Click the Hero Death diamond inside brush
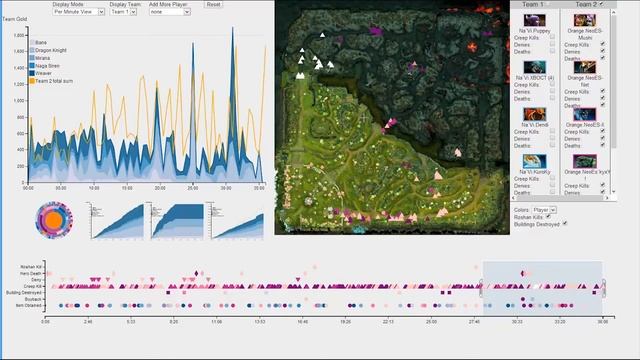 tap(522, 273)
